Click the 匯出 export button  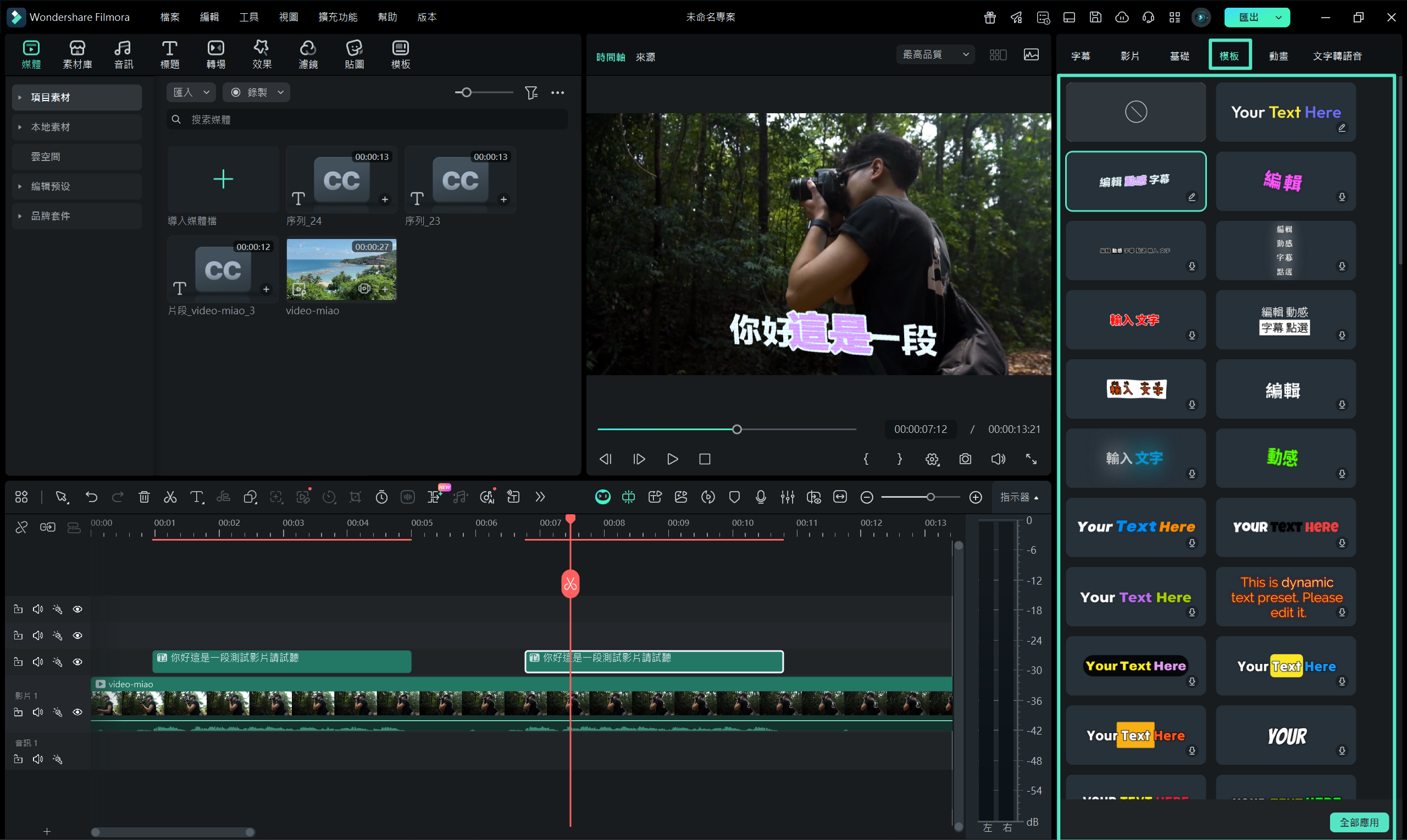click(x=1248, y=17)
